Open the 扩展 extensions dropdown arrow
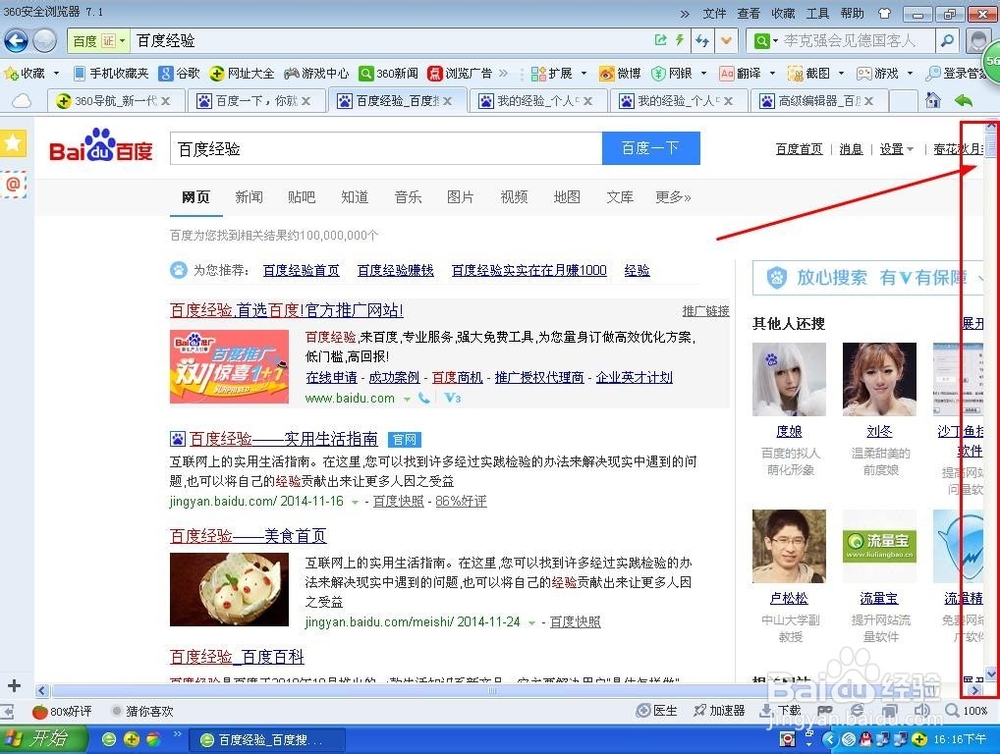The width and height of the screenshot is (1000, 754). coord(583,73)
